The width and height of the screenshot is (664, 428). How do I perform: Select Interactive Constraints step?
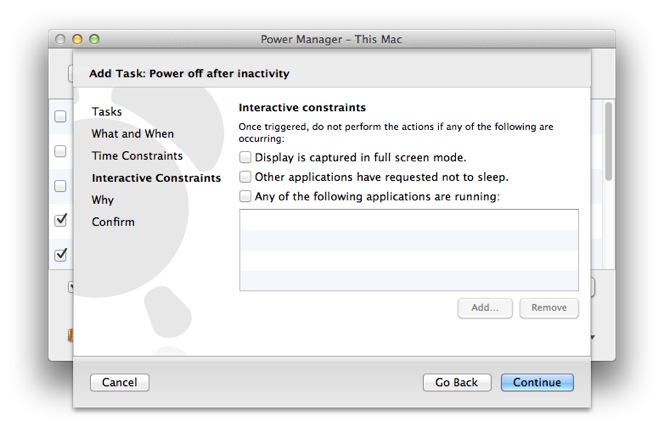point(156,178)
